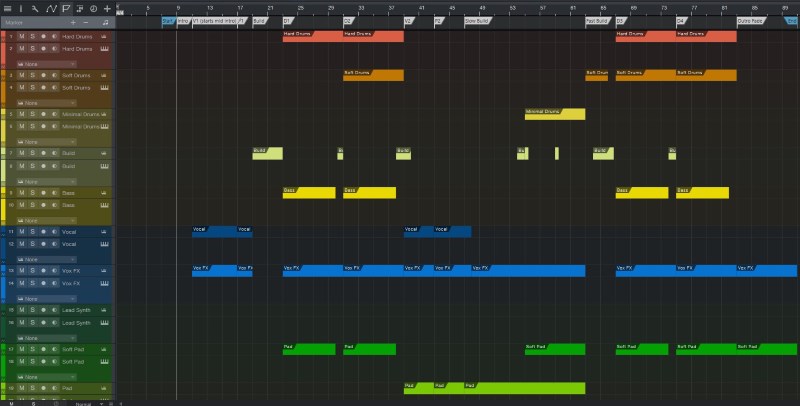
Task: Mute track 9 Bass
Action: point(21,193)
